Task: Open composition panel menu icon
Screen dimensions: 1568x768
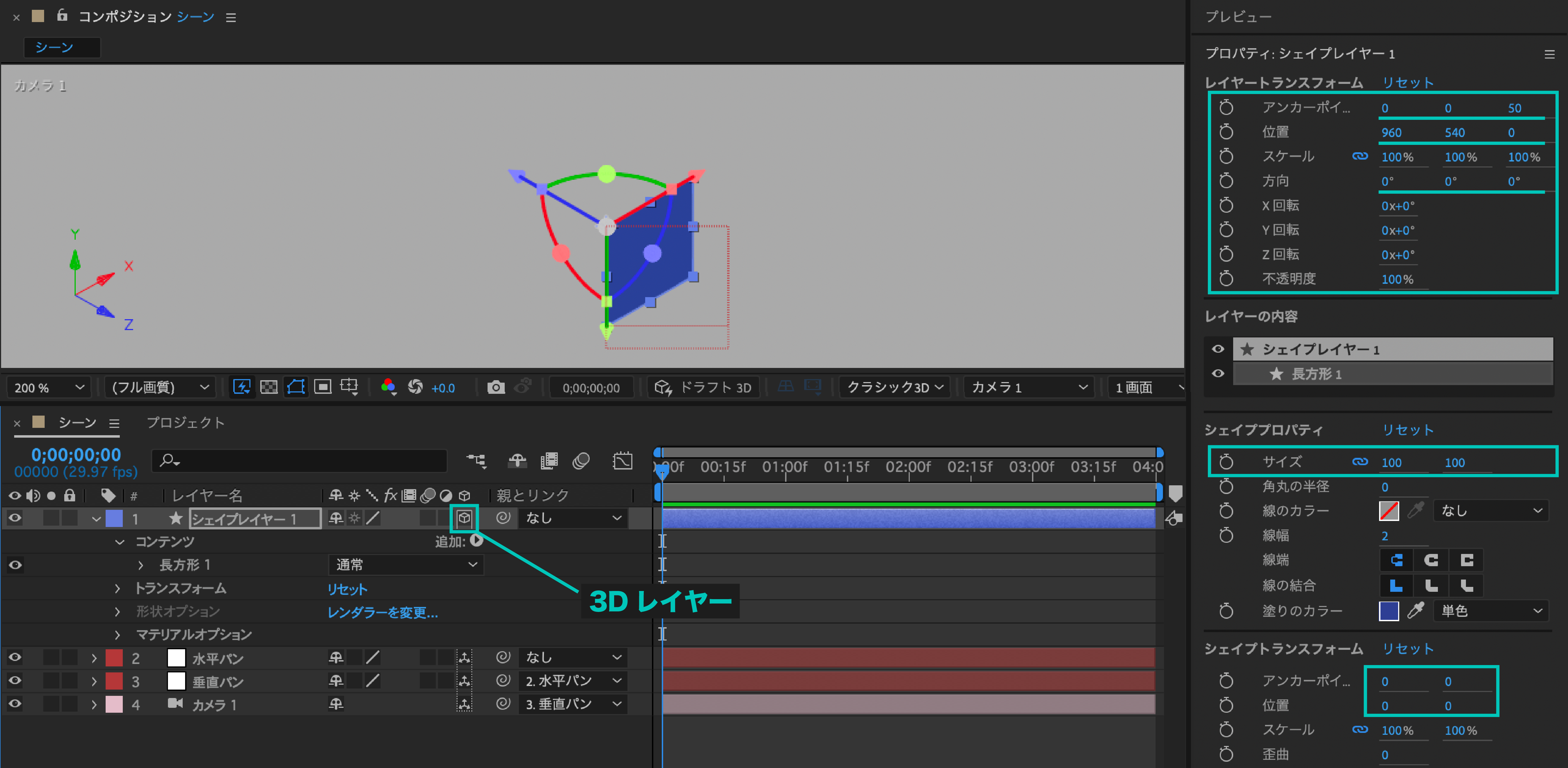Action: (x=231, y=18)
